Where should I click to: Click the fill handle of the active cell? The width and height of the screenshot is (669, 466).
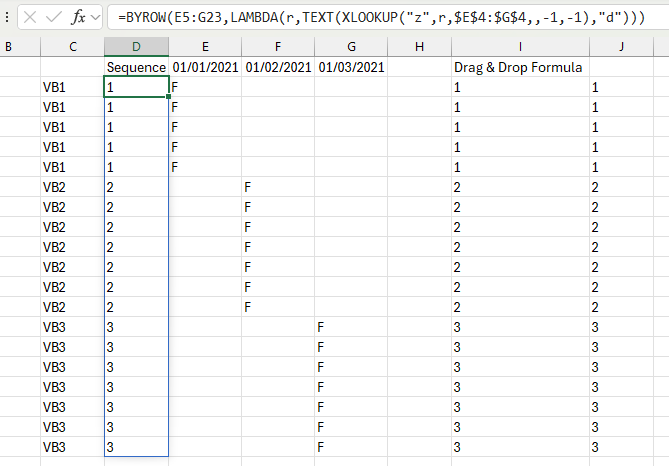tap(169, 96)
